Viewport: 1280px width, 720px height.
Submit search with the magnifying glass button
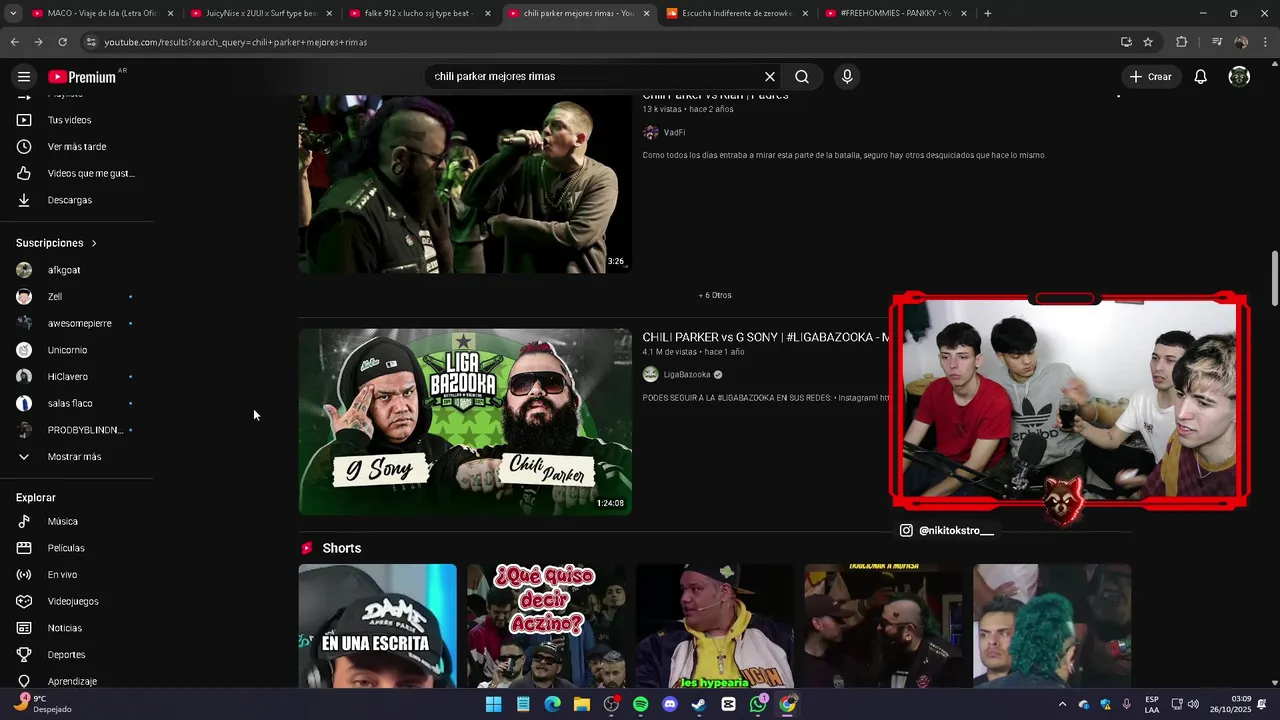[x=802, y=77]
